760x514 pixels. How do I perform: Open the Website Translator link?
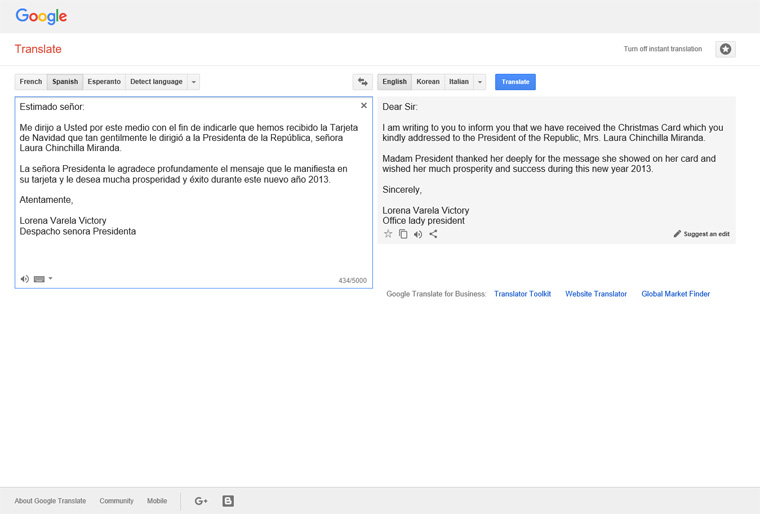tap(596, 294)
